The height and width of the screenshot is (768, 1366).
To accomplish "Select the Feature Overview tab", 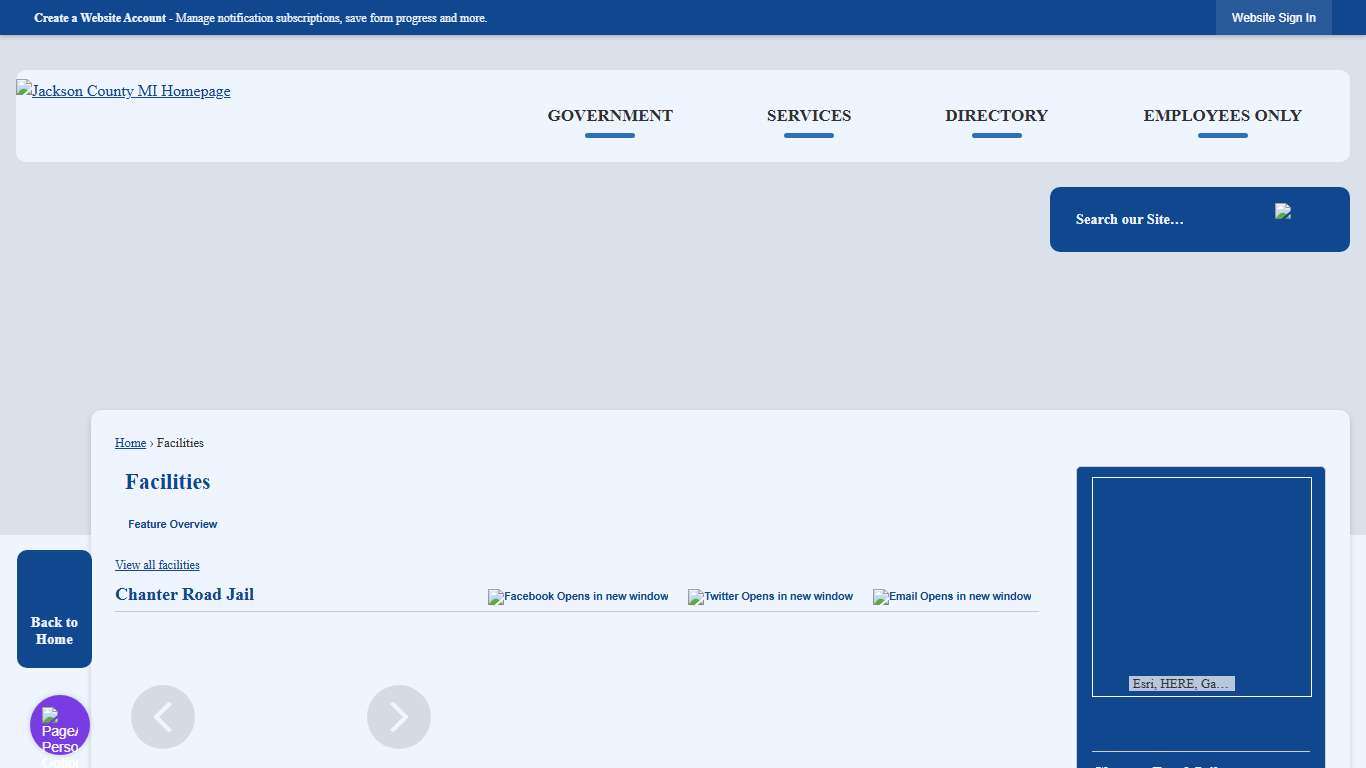I will coord(172,524).
